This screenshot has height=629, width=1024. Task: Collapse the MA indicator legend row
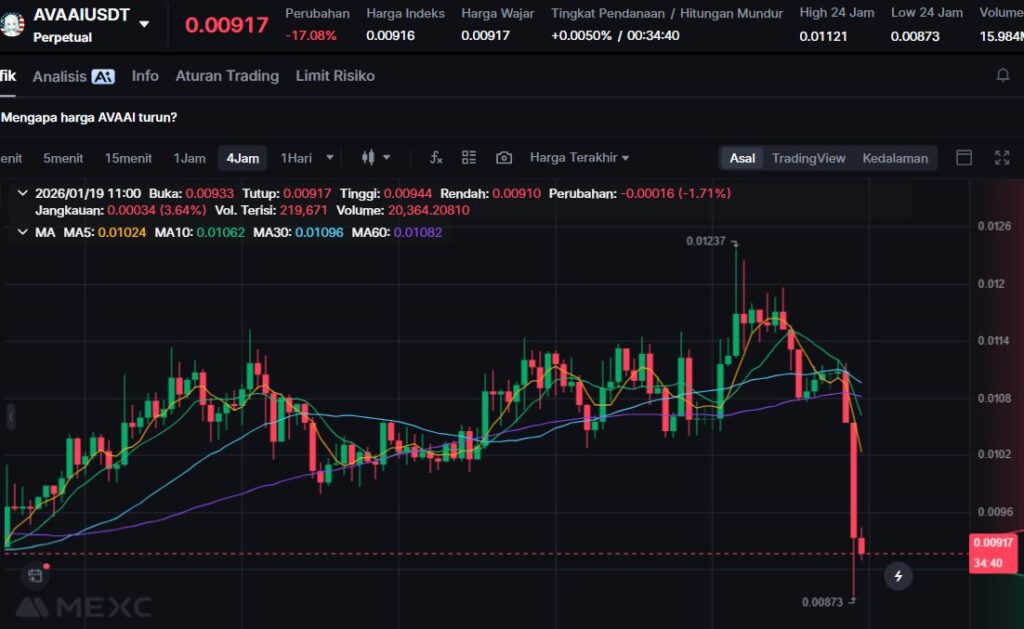(22, 232)
